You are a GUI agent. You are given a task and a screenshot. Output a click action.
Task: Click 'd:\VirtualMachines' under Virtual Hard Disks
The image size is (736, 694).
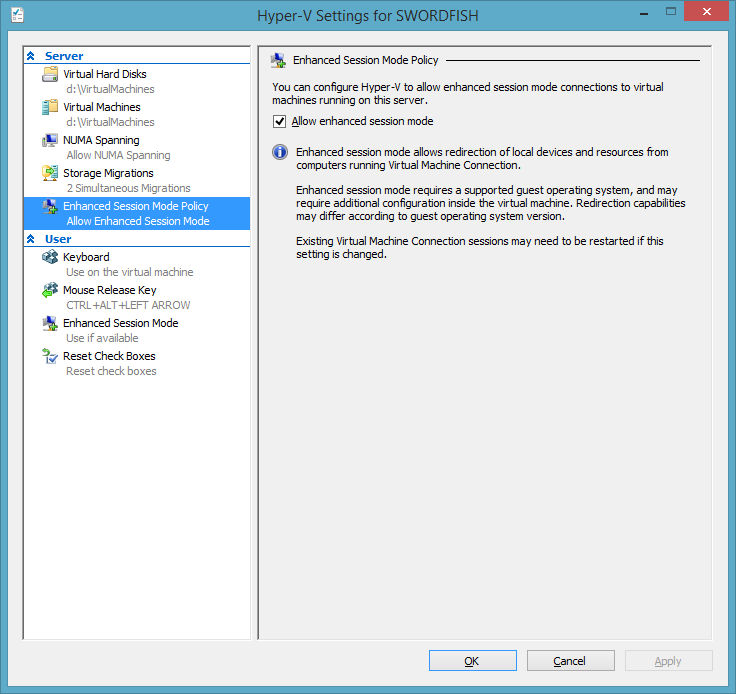[110, 89]
